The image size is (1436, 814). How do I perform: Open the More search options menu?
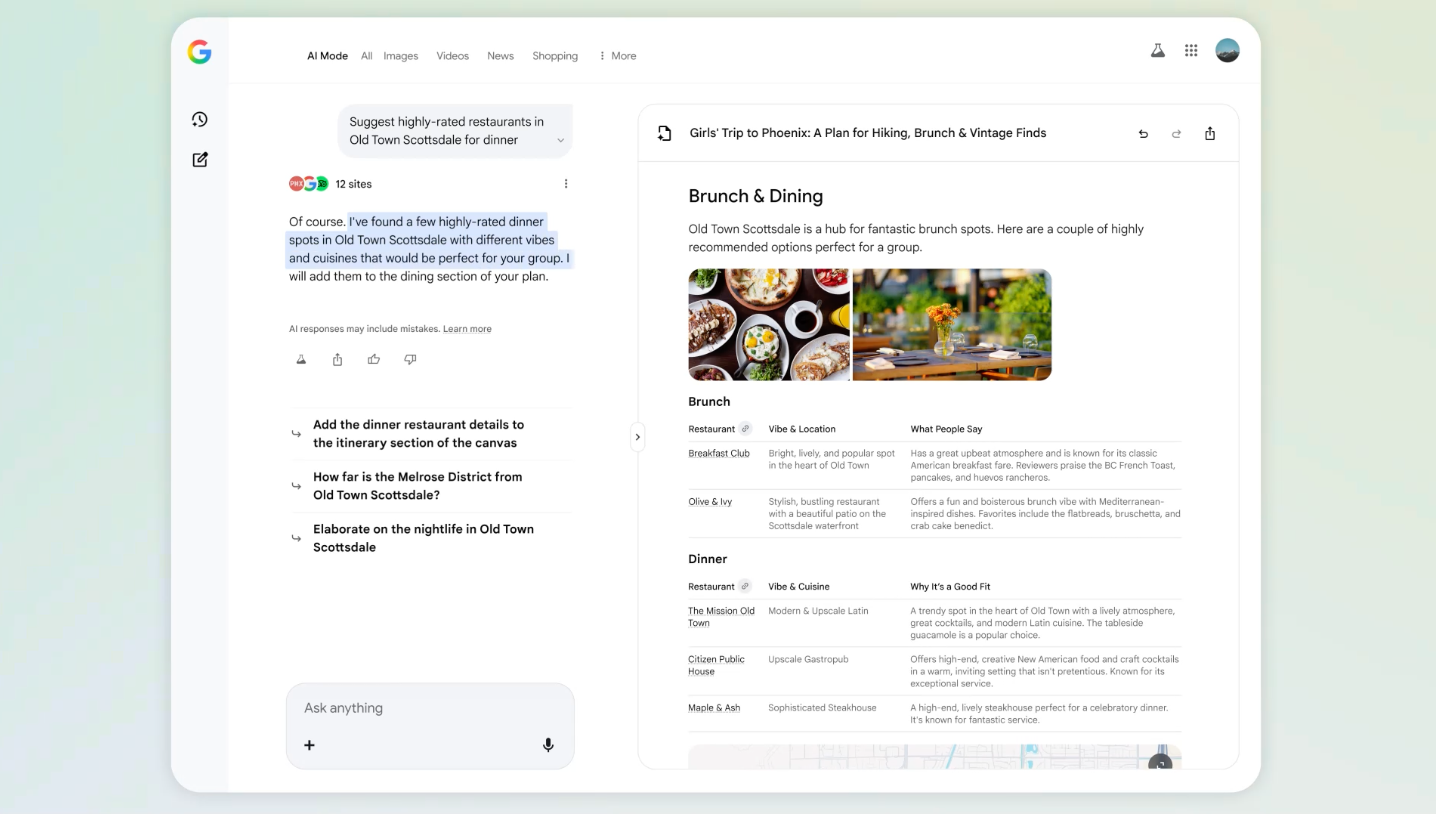click(617, 55)
